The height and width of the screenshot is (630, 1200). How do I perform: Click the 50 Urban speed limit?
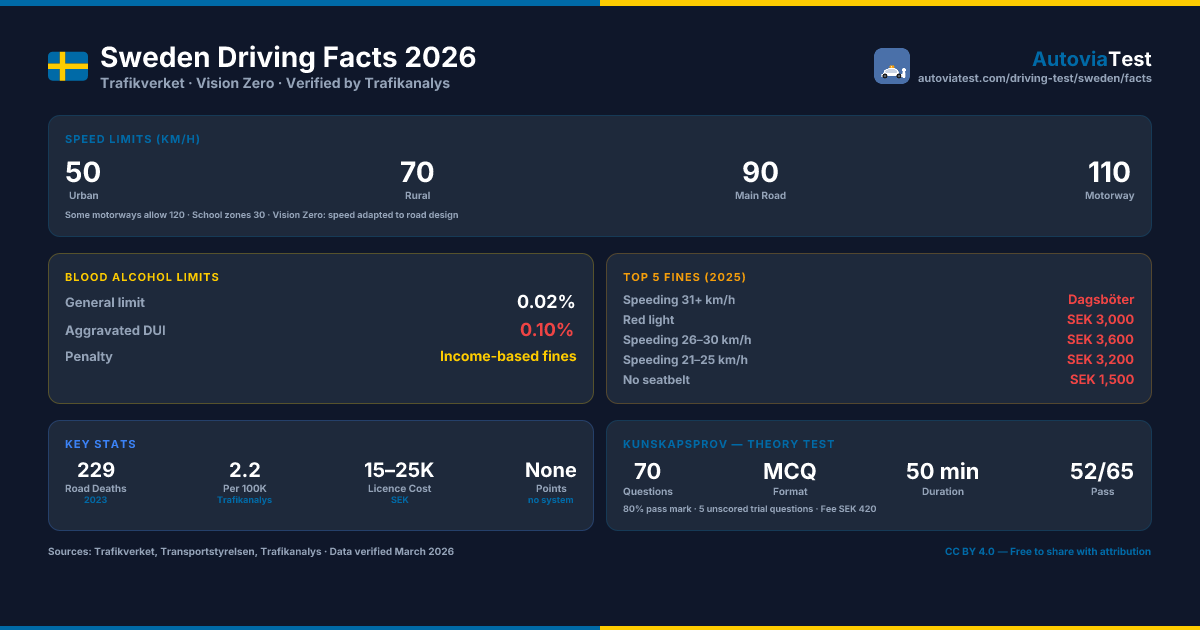(x=83, y=180)
